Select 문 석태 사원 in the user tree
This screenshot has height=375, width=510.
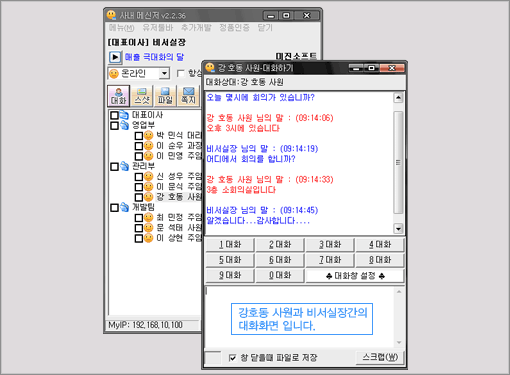point(179,228)
